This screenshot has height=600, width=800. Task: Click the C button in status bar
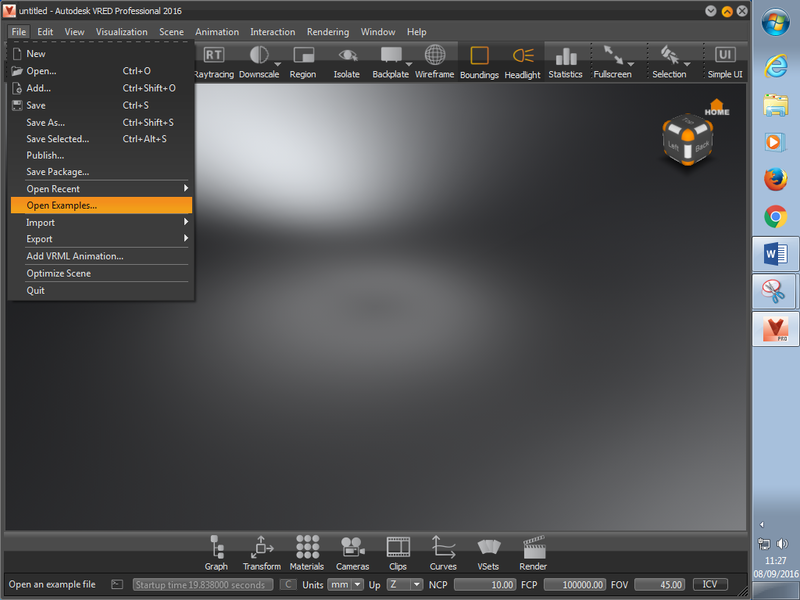288,584
